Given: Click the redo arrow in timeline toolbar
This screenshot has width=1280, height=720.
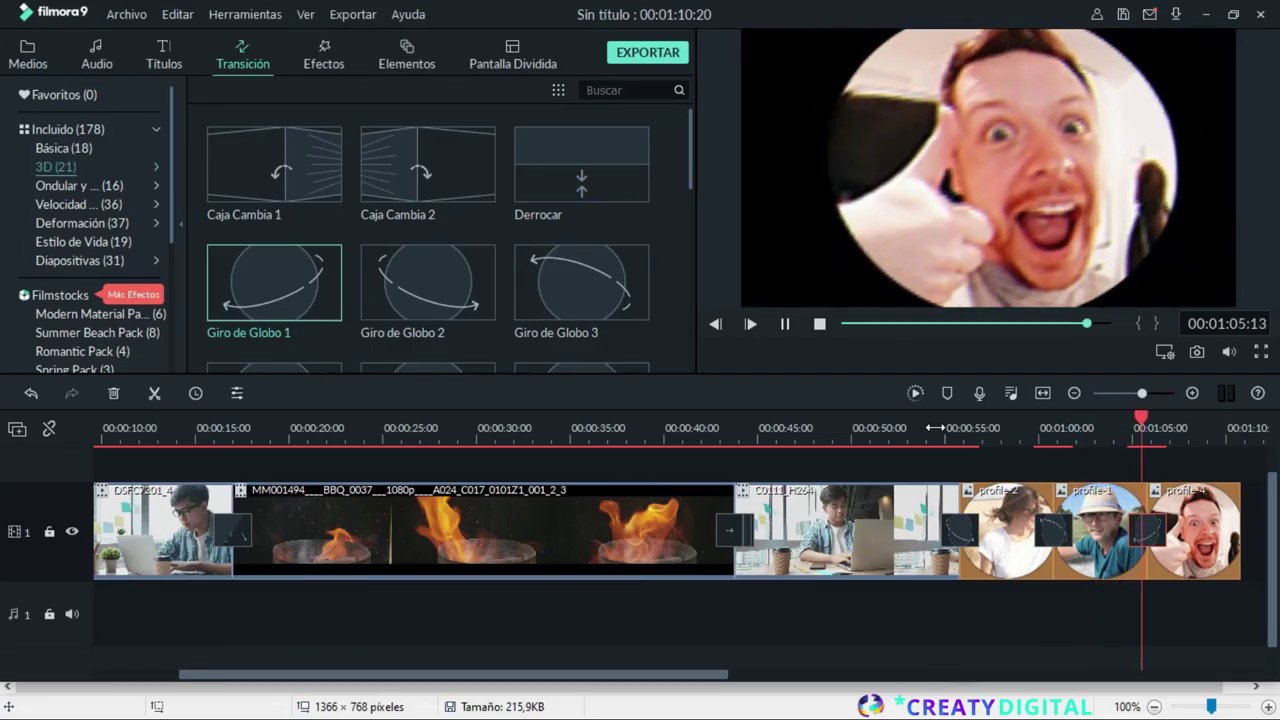Looking at the screenshot, I should (x=72, y=394).
